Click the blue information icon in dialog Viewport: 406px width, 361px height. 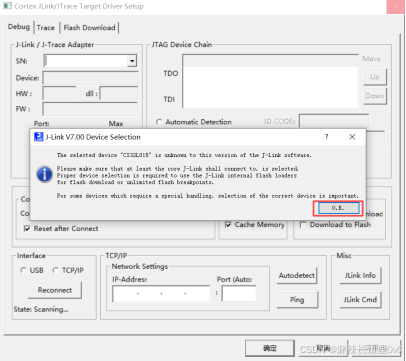pyautogui.click(x=44, y=174)
